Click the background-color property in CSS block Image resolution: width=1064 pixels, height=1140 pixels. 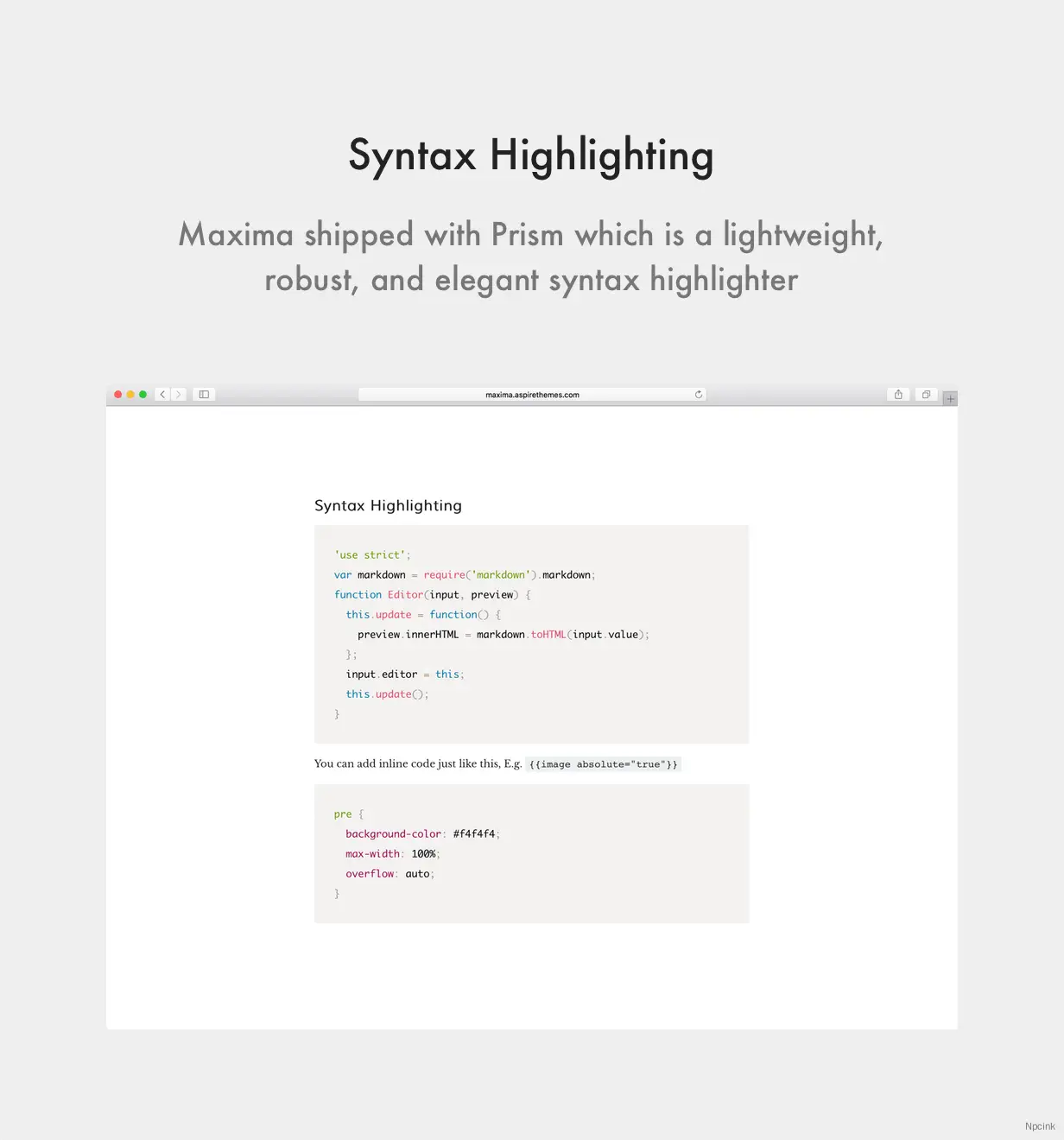(393, 834)
